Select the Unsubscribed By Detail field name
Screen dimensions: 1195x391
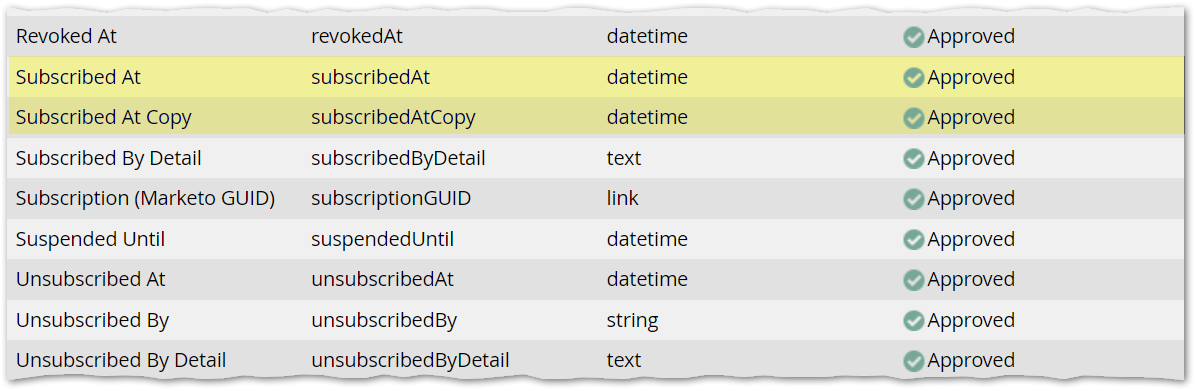(x=121, y=361)
